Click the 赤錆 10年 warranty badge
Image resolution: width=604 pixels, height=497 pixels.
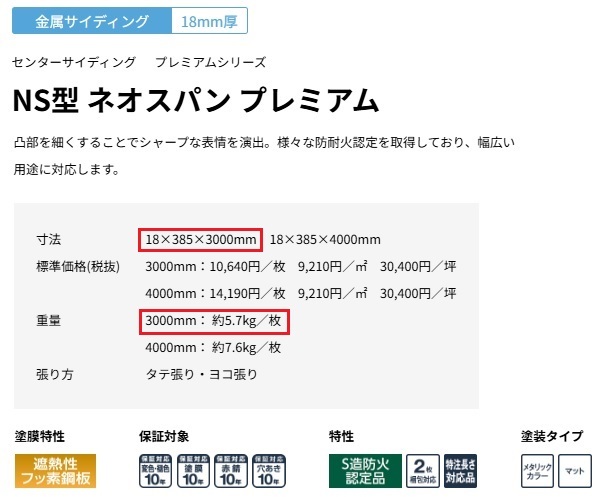[x=231, y=471]
